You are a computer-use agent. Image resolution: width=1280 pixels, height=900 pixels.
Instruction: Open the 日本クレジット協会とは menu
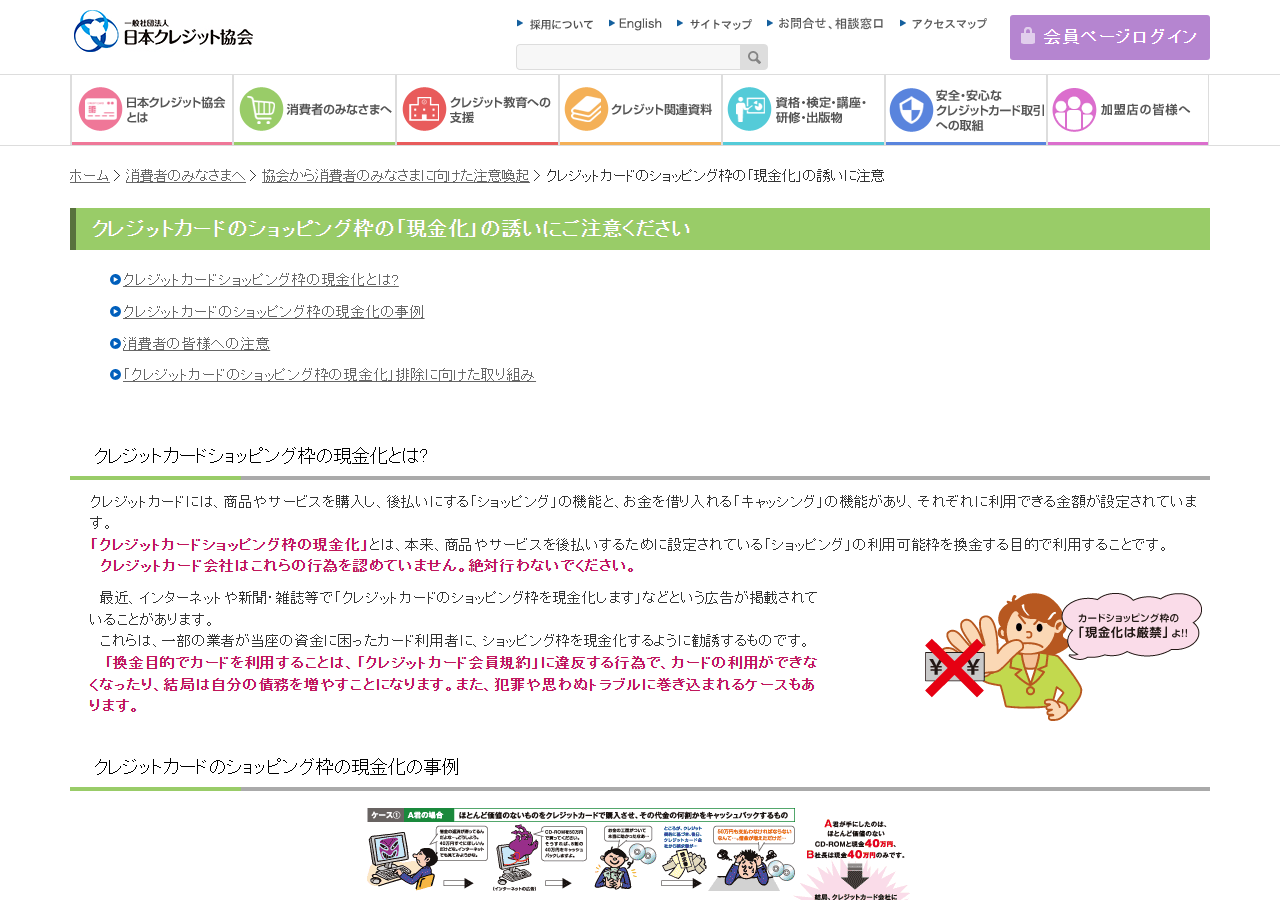tap(152, 110)
